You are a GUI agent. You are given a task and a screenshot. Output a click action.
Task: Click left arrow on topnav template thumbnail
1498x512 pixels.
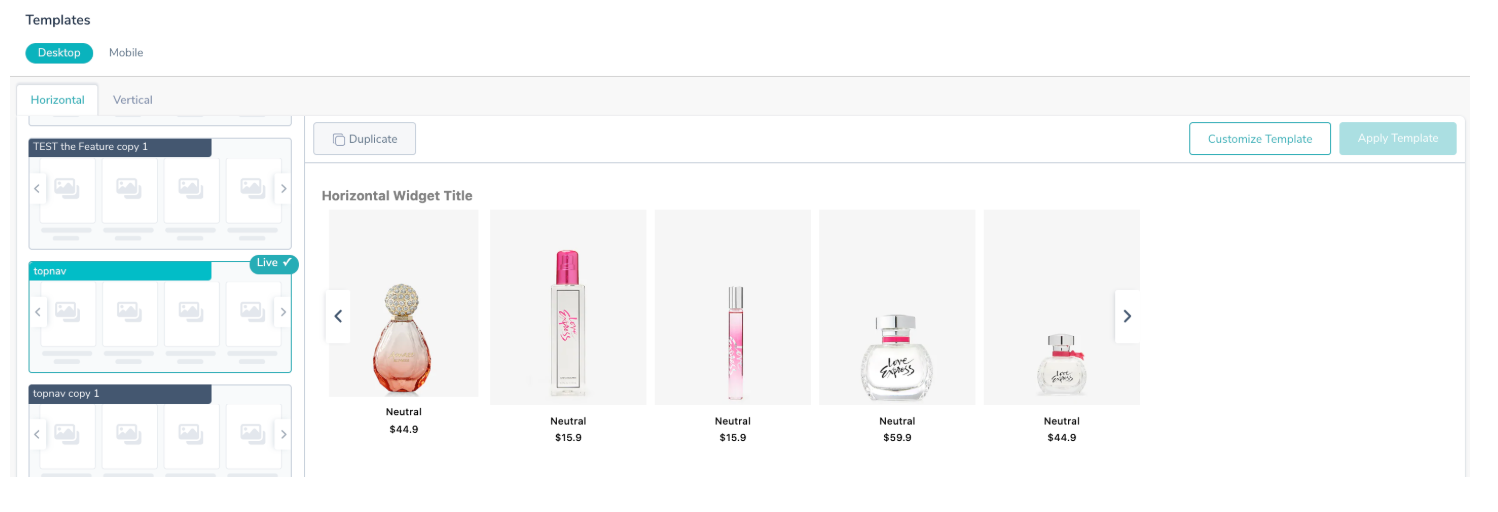(x=37, y=312)
